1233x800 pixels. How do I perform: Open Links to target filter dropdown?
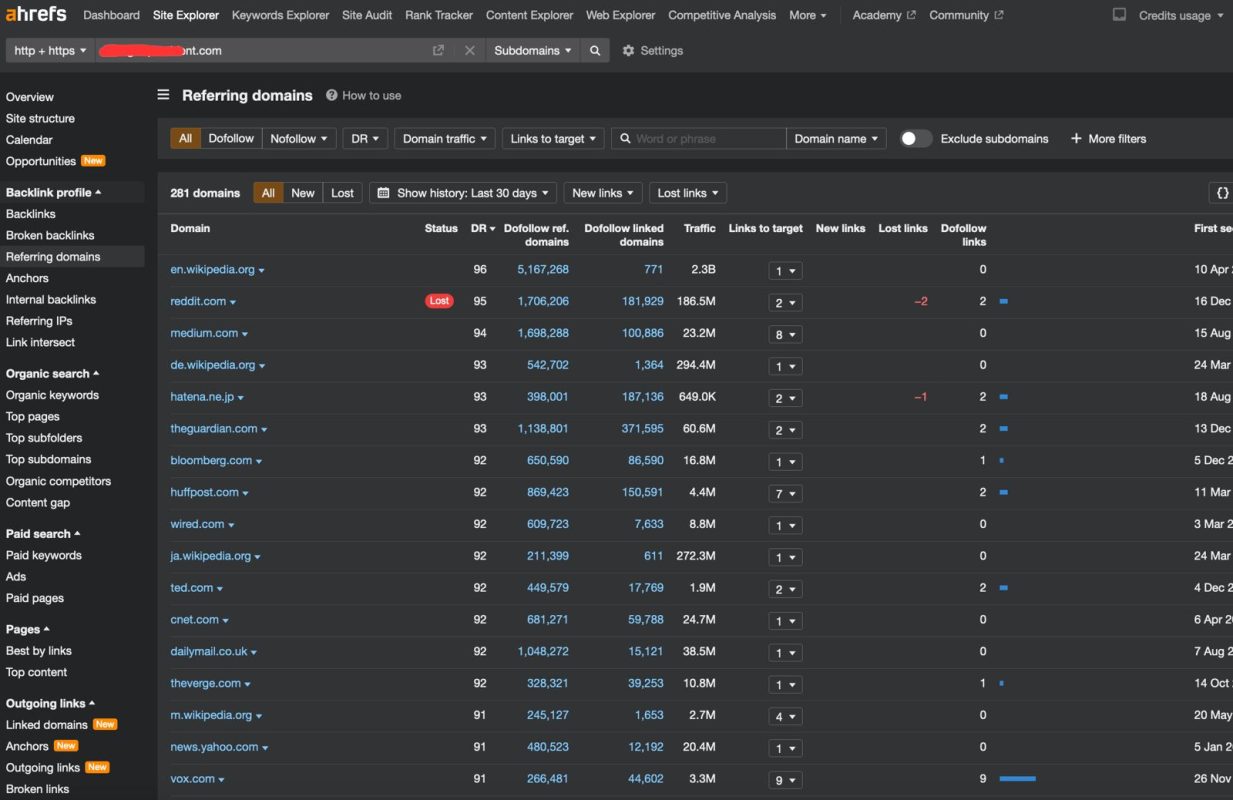pyautogui.click(x=553, y=139)
